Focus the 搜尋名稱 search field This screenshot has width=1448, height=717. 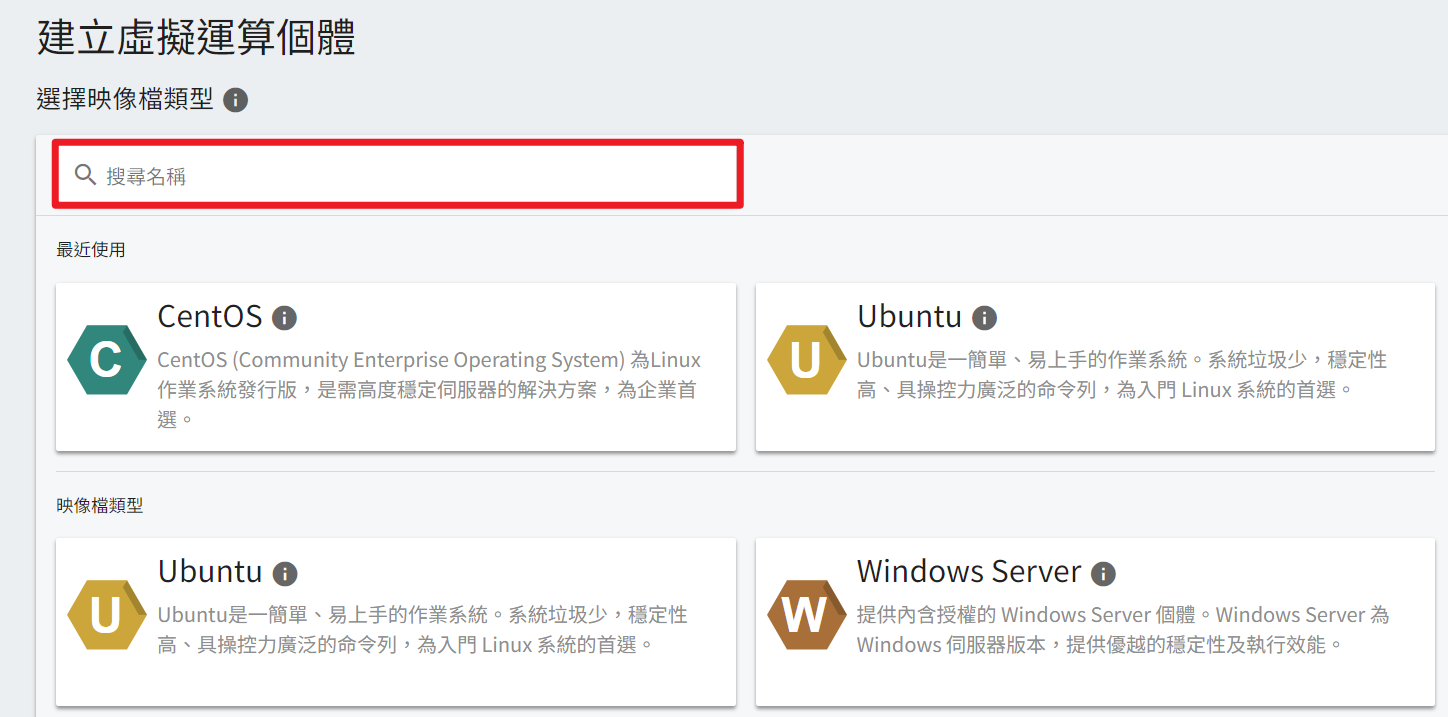coord(398,175)
